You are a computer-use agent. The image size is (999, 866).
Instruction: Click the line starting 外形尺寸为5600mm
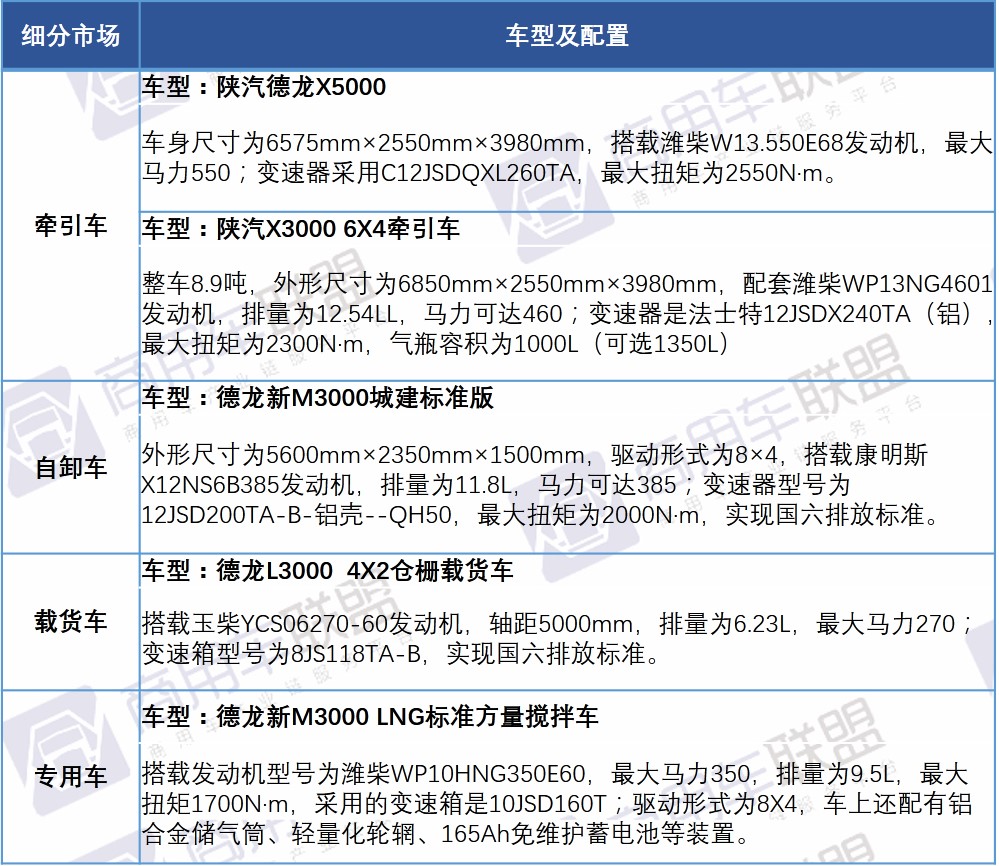(535, 455)
